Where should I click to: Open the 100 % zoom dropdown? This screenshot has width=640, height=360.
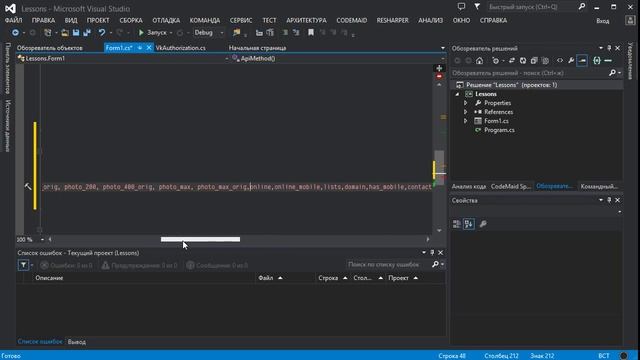click(42, 240)
